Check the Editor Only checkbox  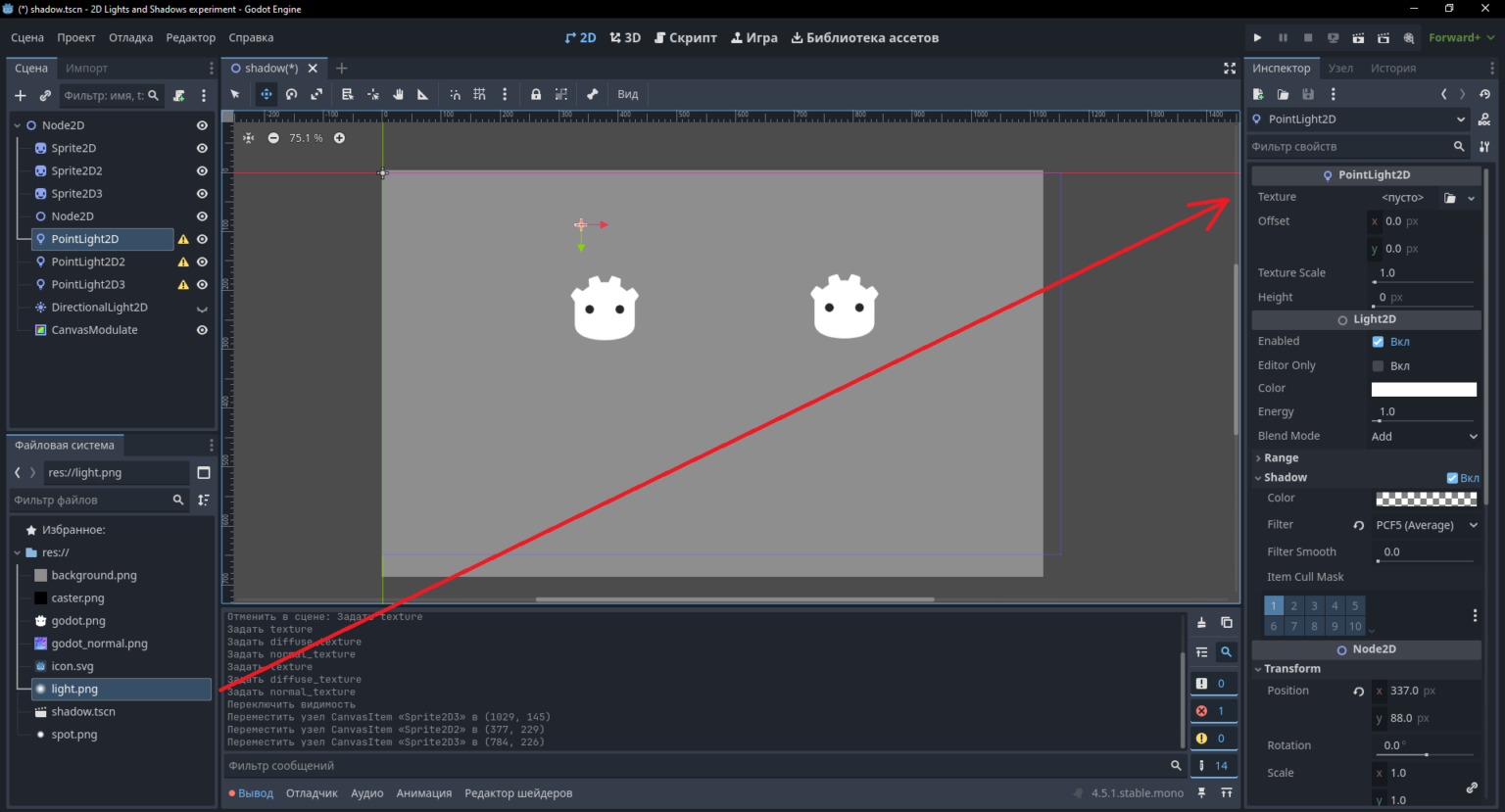(x=1378, y=366)
